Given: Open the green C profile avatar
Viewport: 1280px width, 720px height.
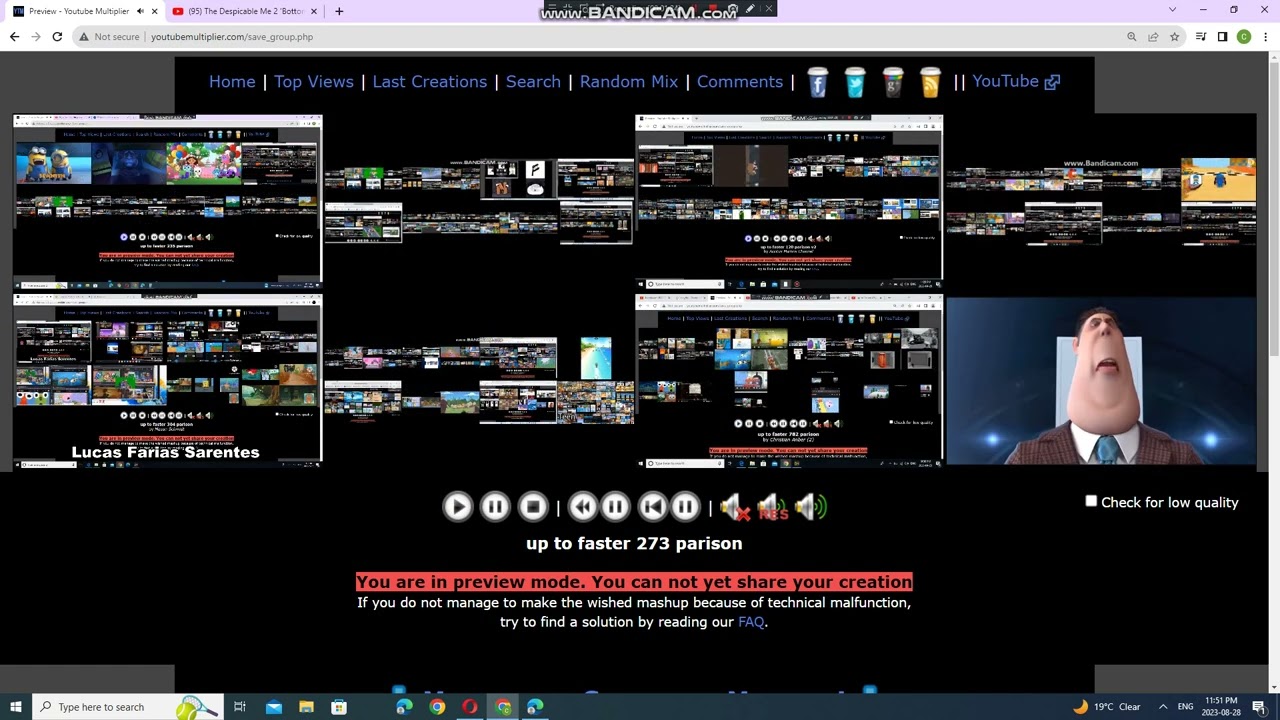Looking at the screenshot, I should pos(1244,37).
